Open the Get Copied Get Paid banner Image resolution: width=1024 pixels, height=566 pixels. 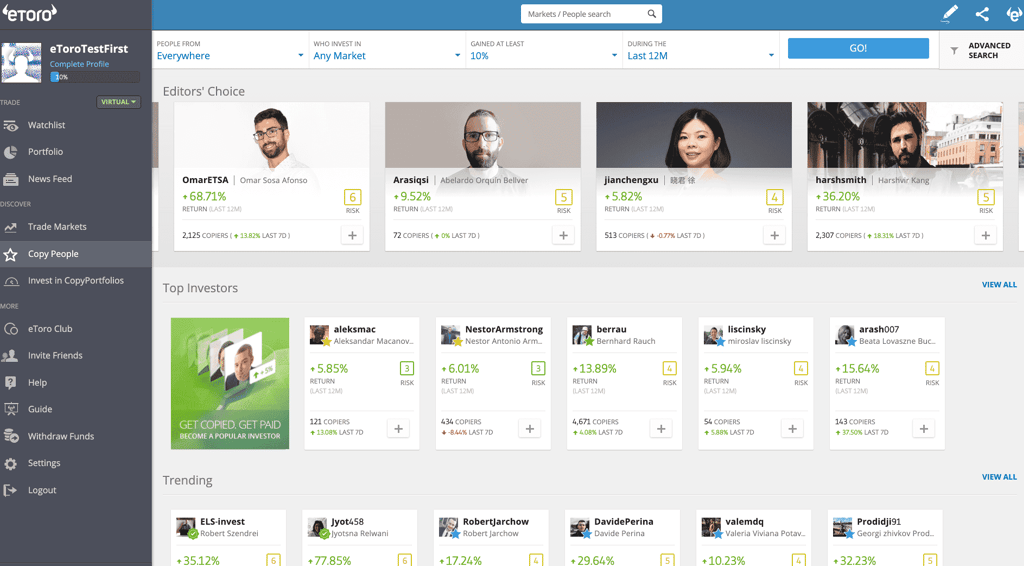[230, 383]
